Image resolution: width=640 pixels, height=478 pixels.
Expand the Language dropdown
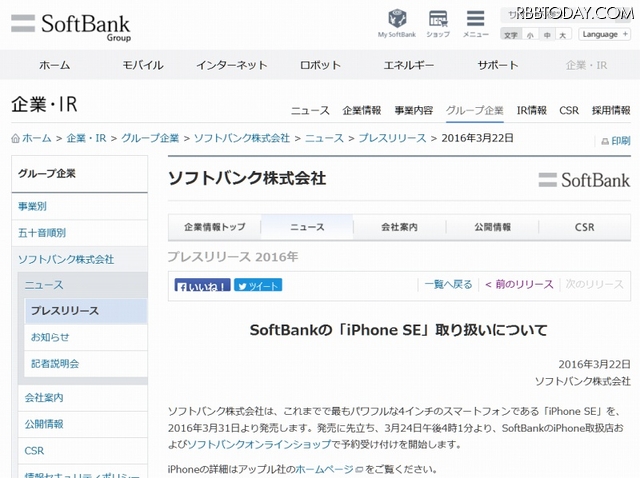click(x=605, y=34)
